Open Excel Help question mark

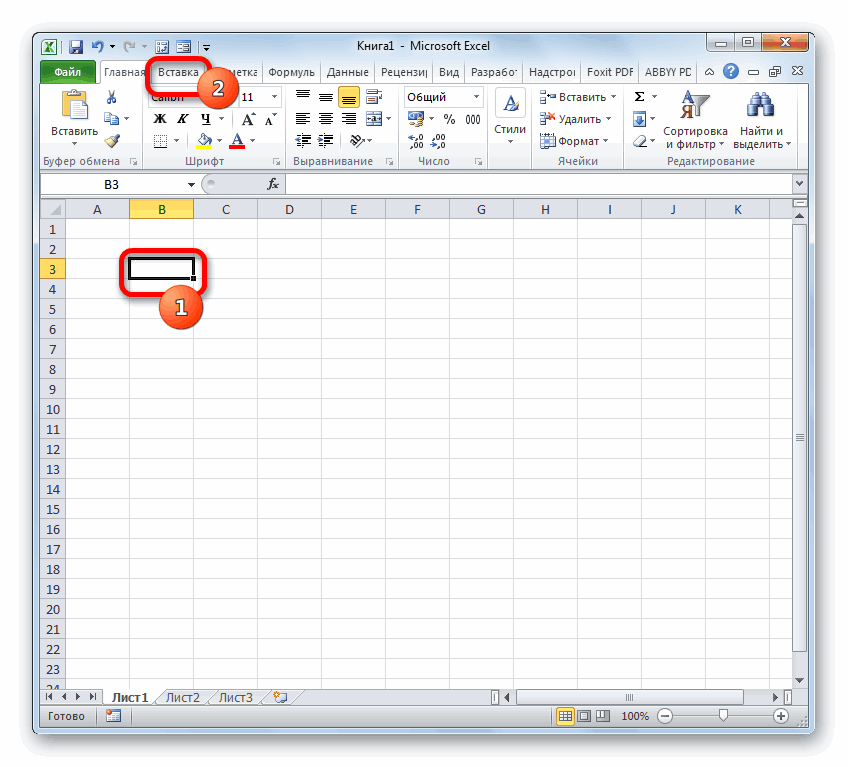click(x=731, y=71)
